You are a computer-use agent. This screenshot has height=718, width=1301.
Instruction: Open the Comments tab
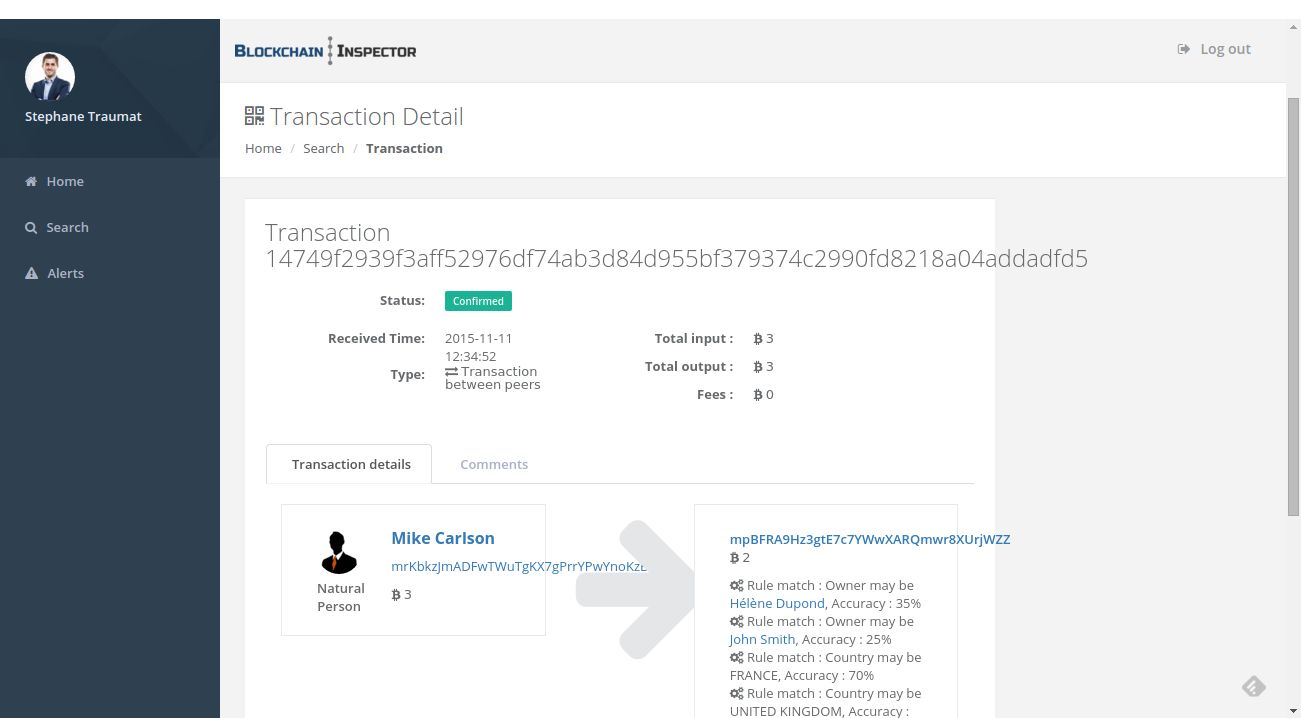click(494, 464)
